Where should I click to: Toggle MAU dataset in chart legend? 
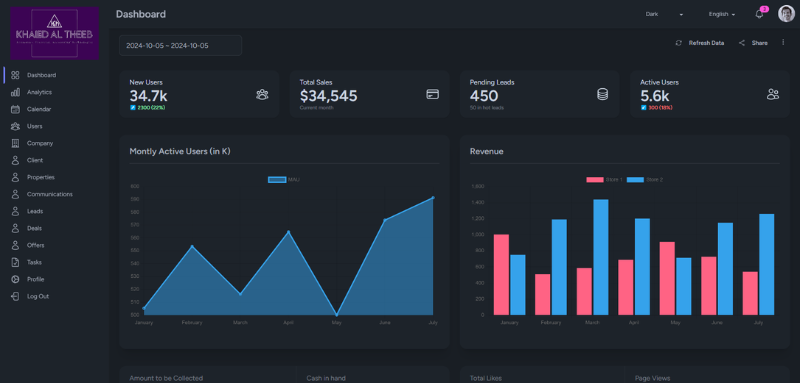click(284, 180)
